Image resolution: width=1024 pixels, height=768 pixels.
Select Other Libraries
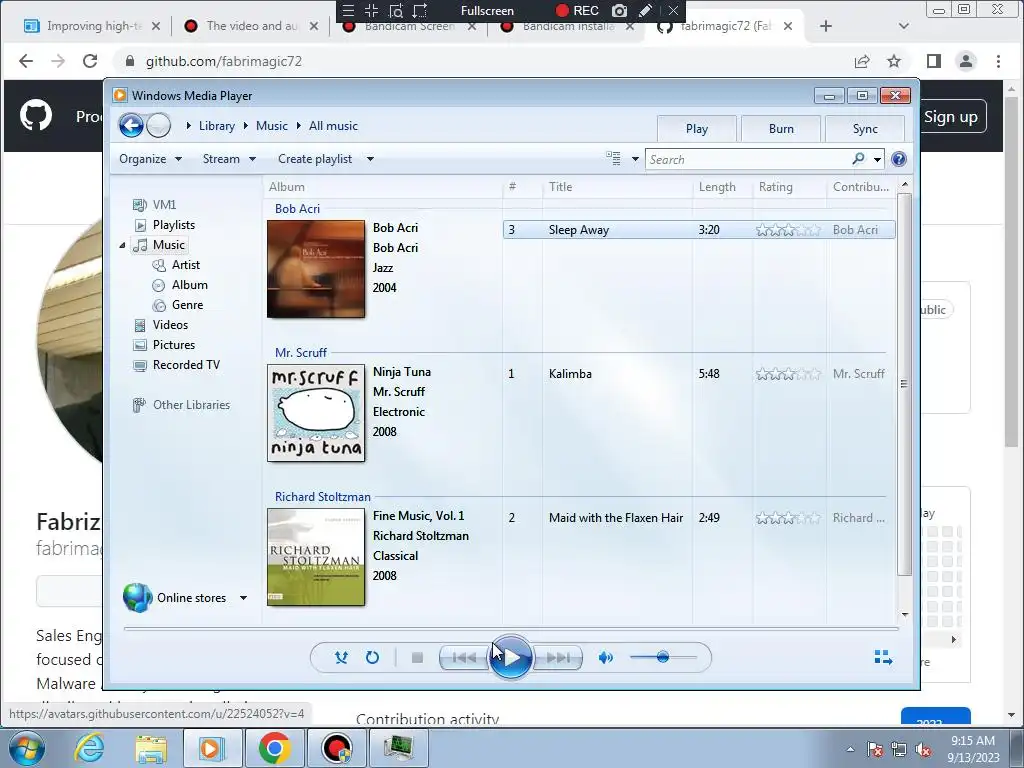click(191, 405)
